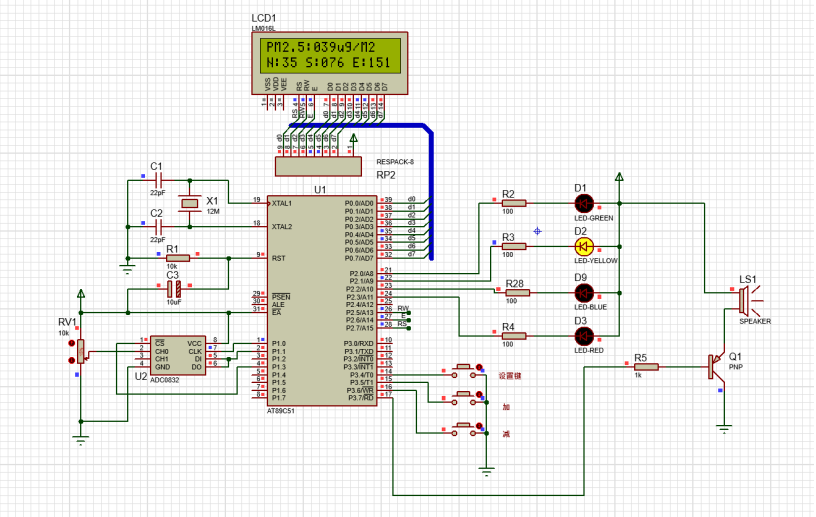Select resistor R2 symbol
Viewport: 816px width, 517px height.
[514, 204]
